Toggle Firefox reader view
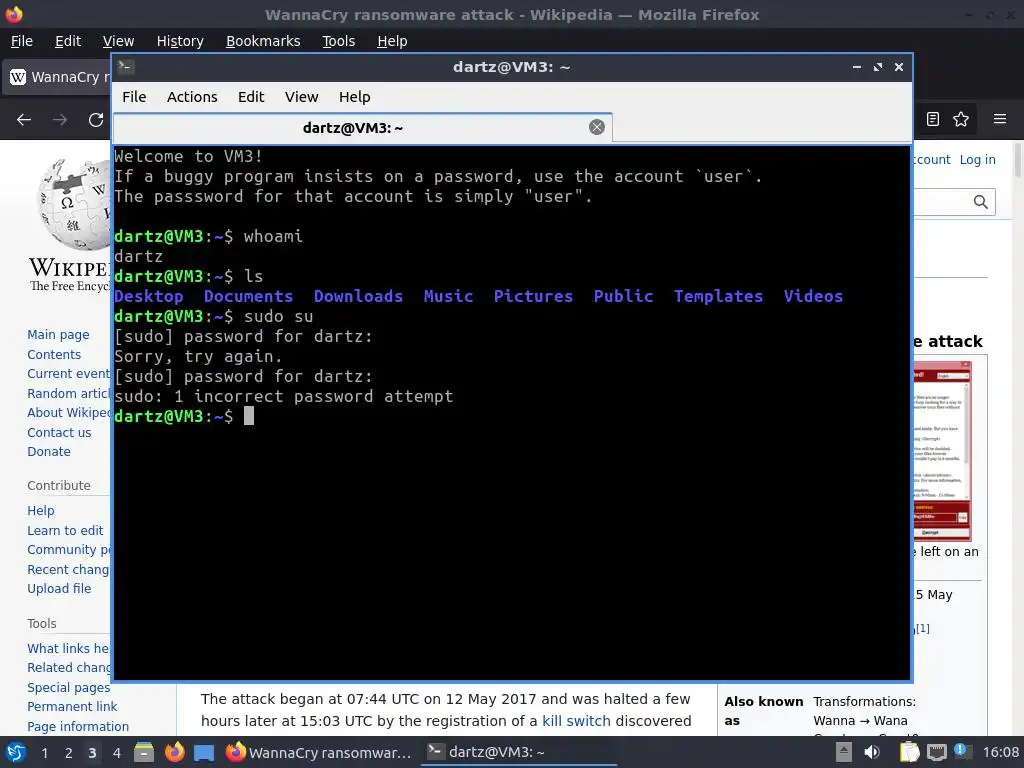This screenshot has width=1024, height=768. click(x=933, y=119)
